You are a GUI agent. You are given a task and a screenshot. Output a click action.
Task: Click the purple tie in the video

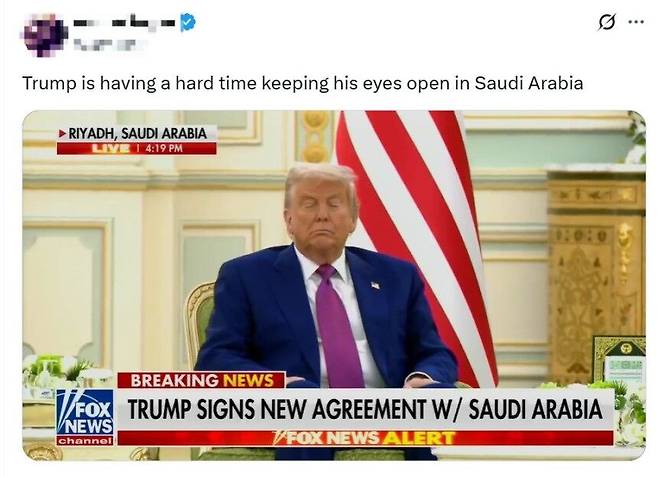click(x=338, y=325)
